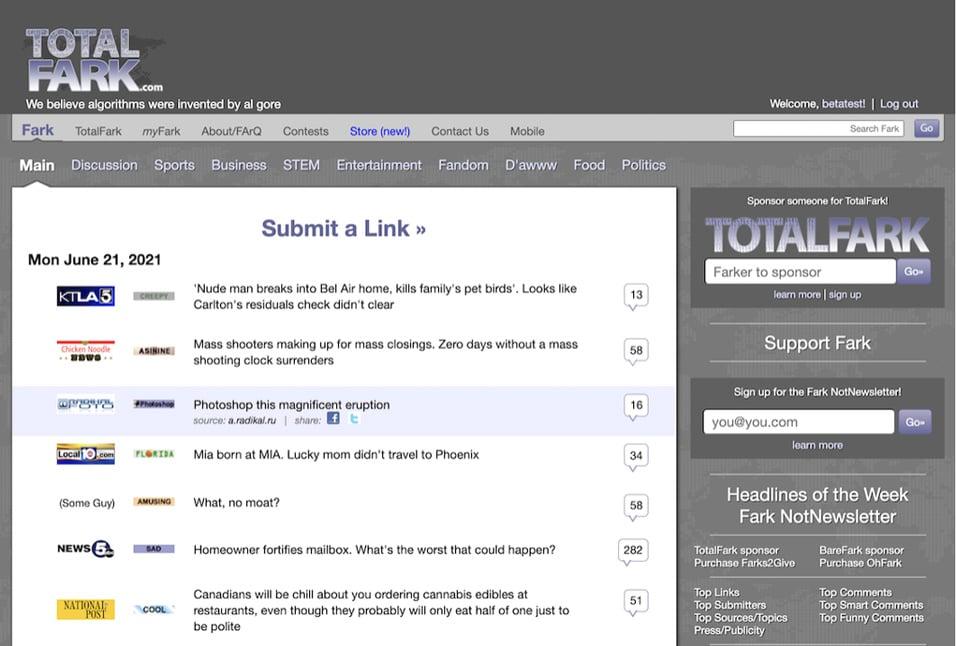Click the Go button beside Search Fark
The image size is (956, 646).
[x=927, y=129]
